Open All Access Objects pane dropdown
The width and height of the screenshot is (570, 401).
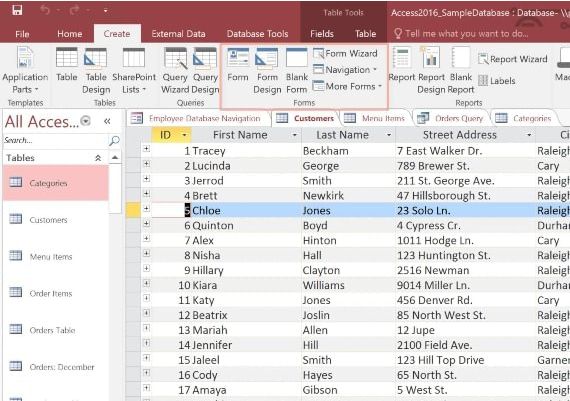tap(85, 121)
